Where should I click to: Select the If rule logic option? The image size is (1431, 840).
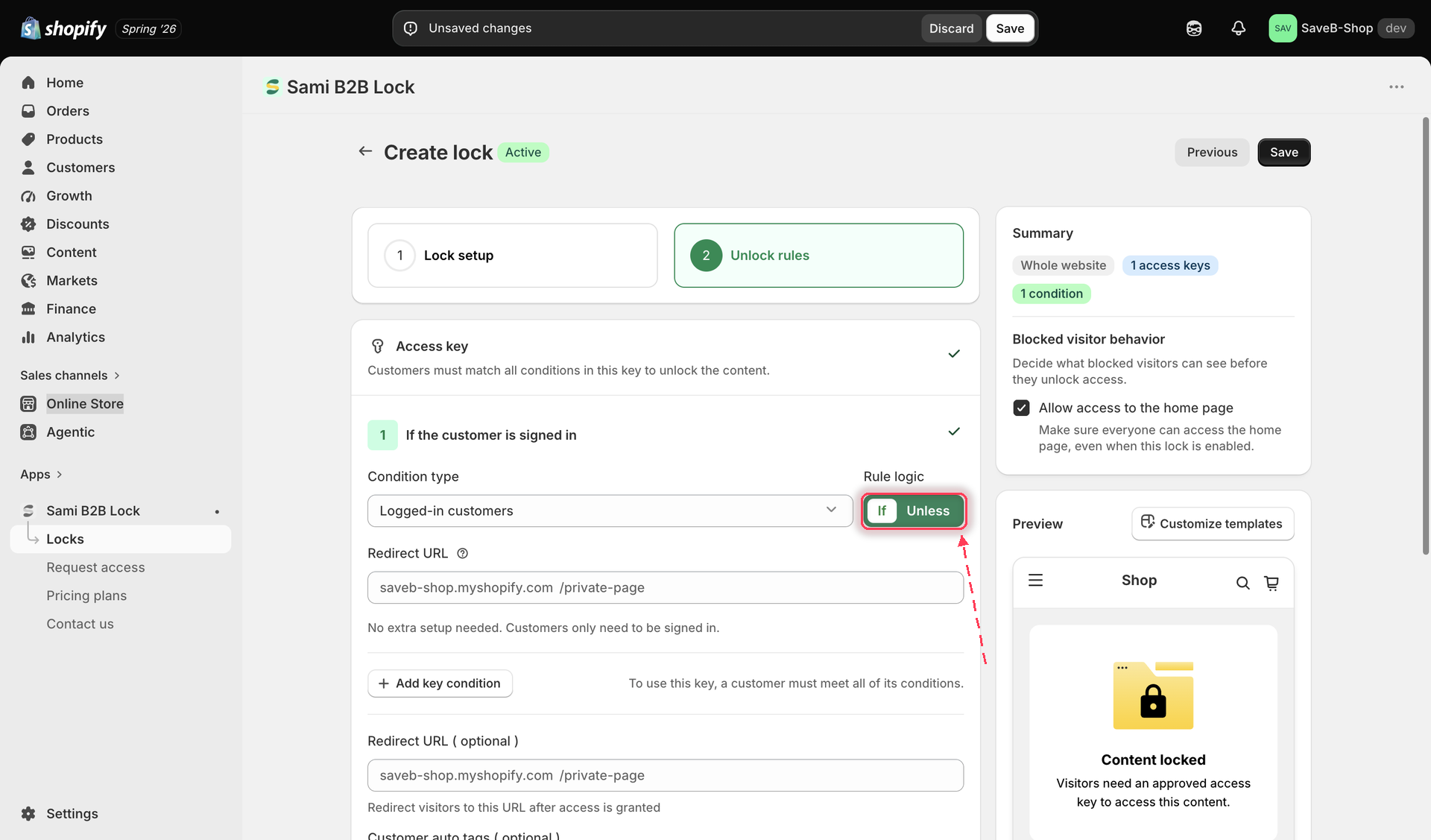pos(882,511)
